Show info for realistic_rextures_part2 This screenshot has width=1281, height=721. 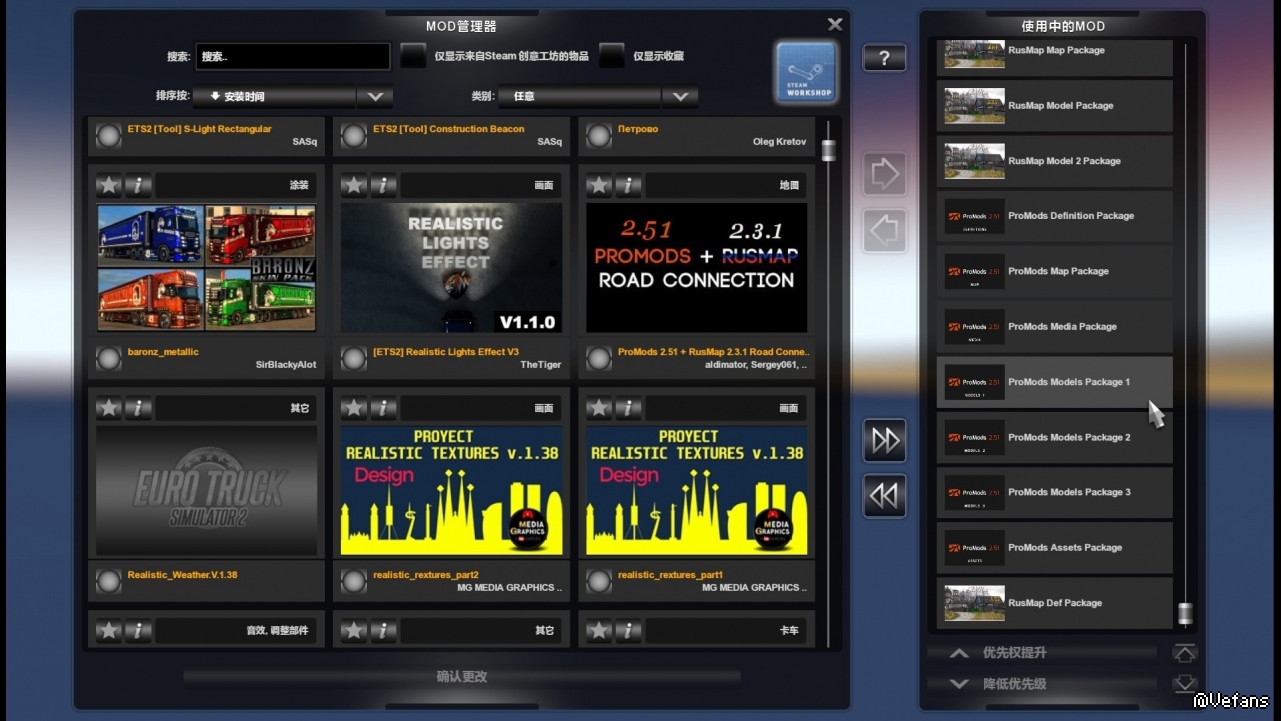(383, 408)
